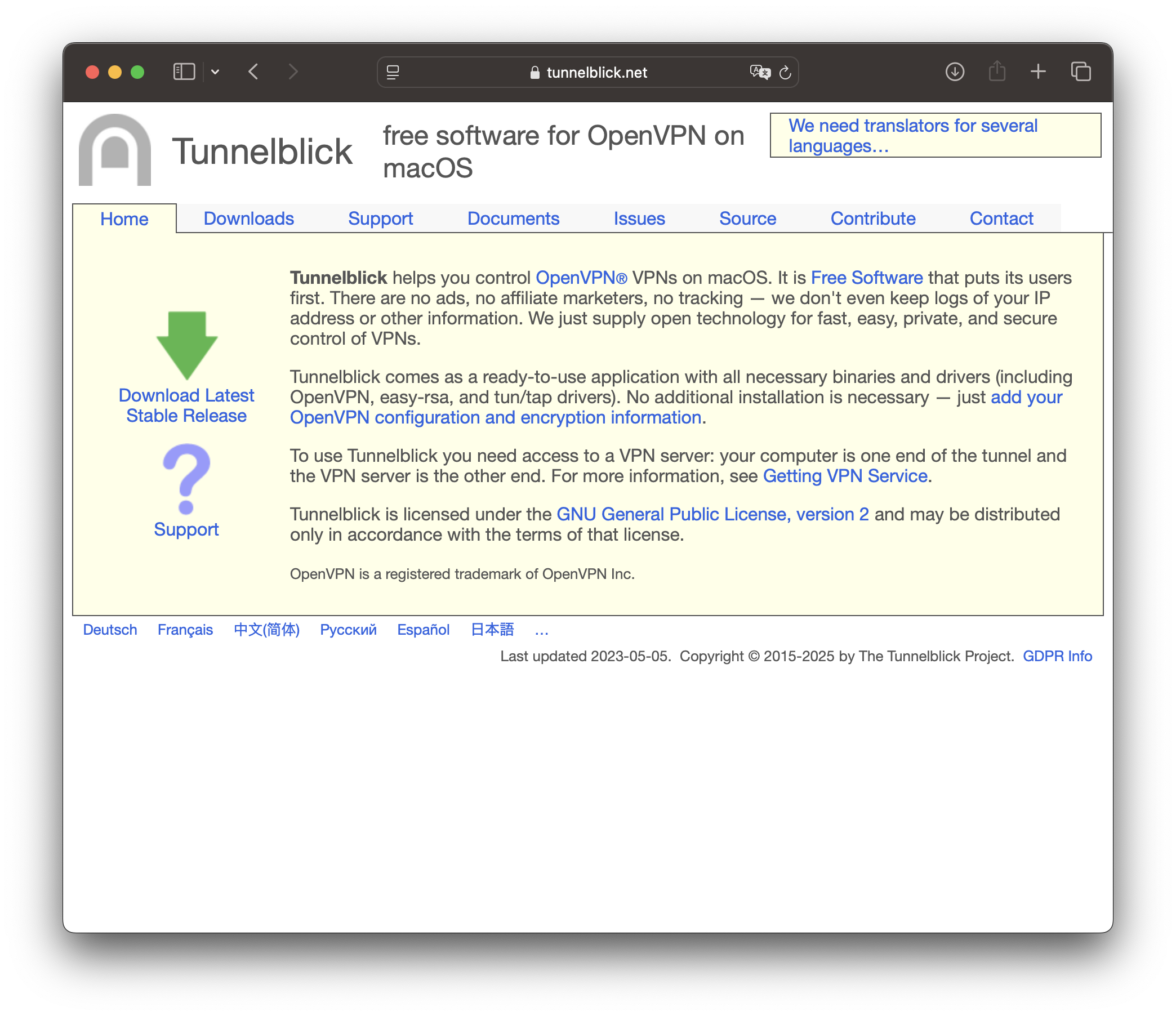Image resolution: width=1176 pixels, height=1016 pixels.
Task: Open the tab group dropdown chevron
Action: click(215, 72)
